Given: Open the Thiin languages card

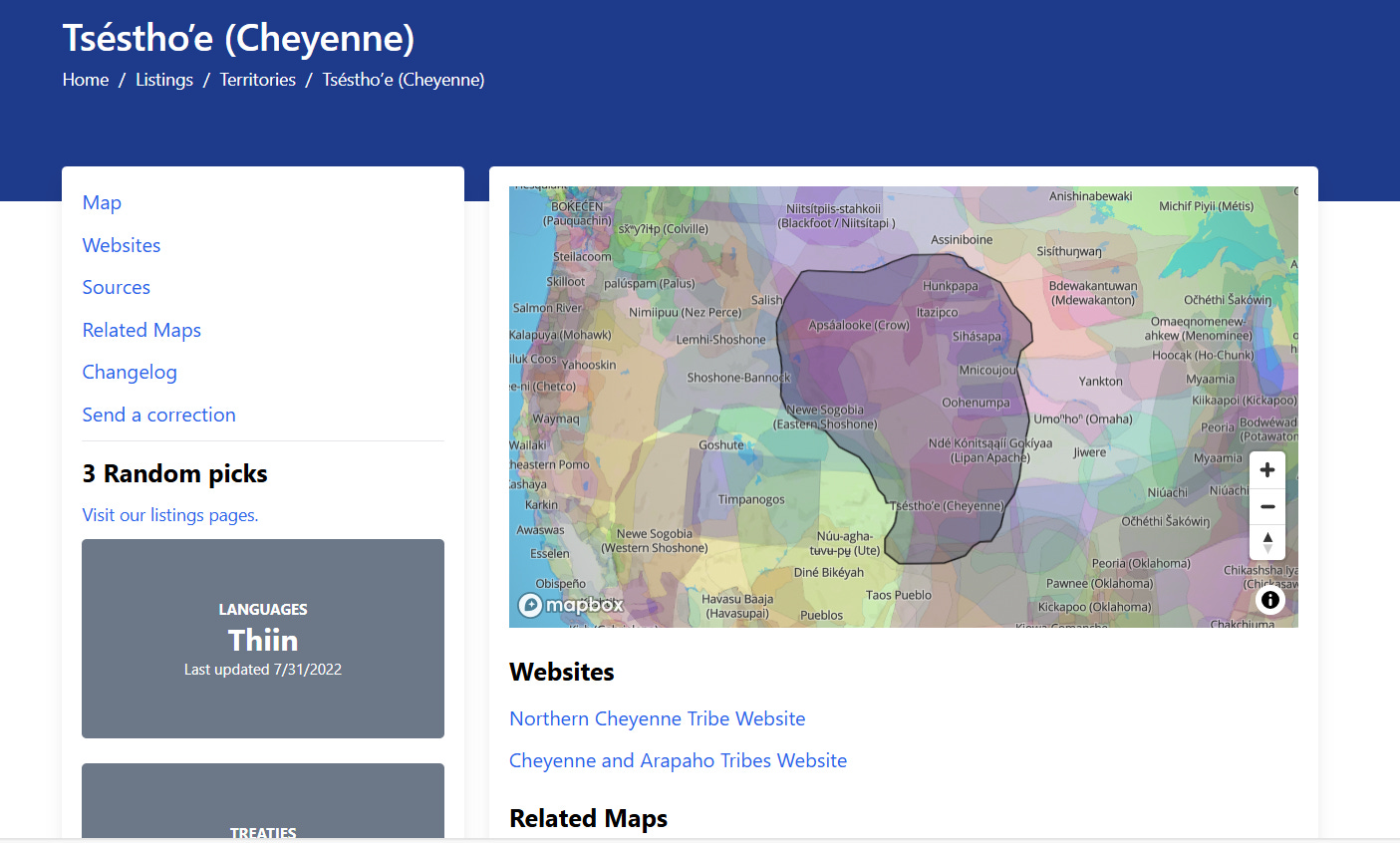Looking at the screenshot, I should pos(263,639).
